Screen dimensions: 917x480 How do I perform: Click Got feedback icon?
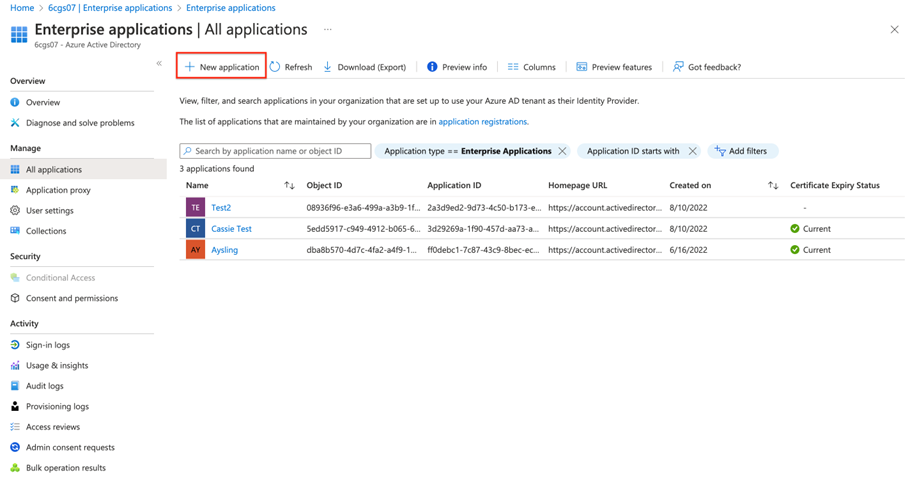(679, 67)
